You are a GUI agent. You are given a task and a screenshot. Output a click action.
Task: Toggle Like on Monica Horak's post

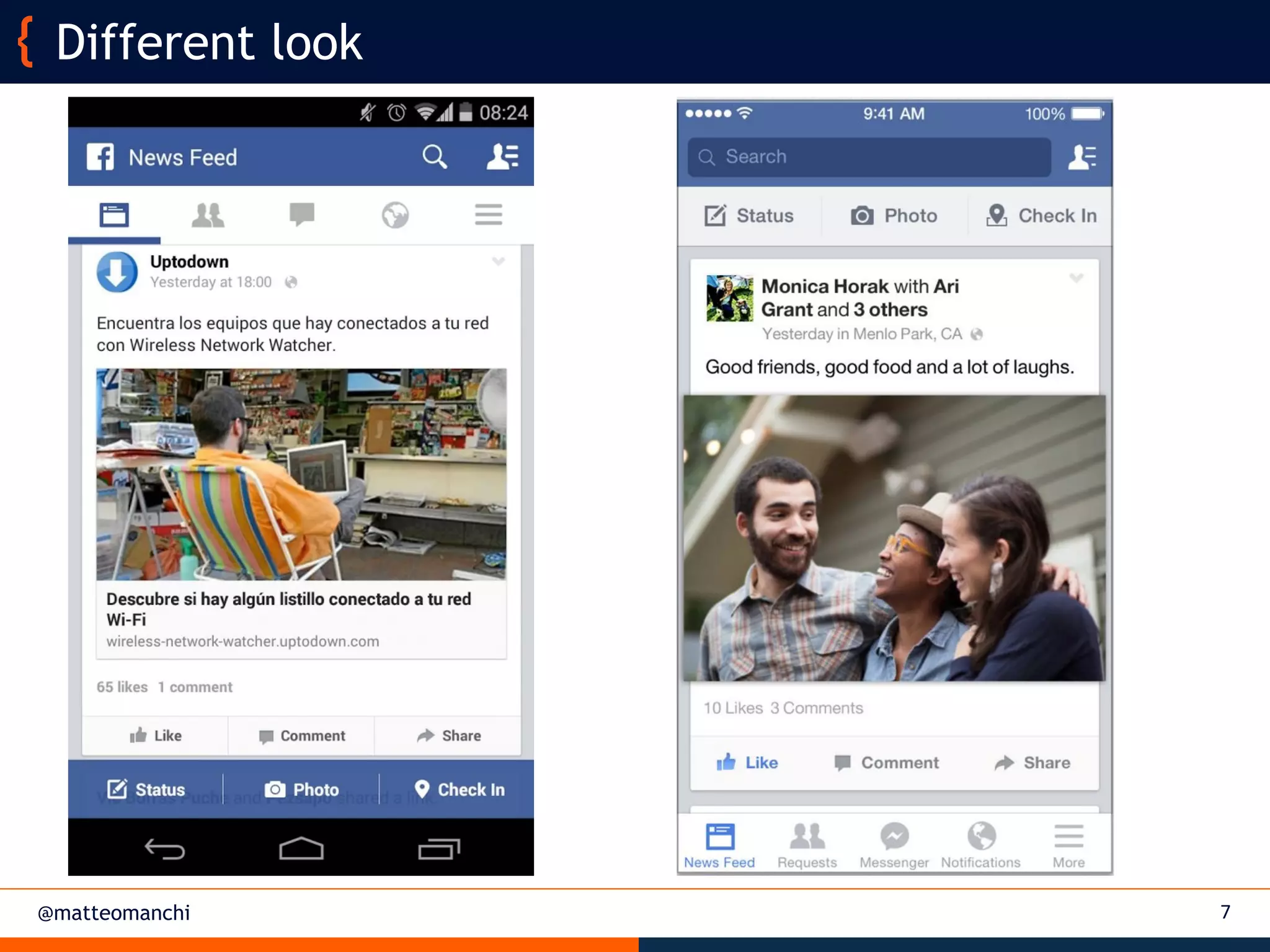747,762
